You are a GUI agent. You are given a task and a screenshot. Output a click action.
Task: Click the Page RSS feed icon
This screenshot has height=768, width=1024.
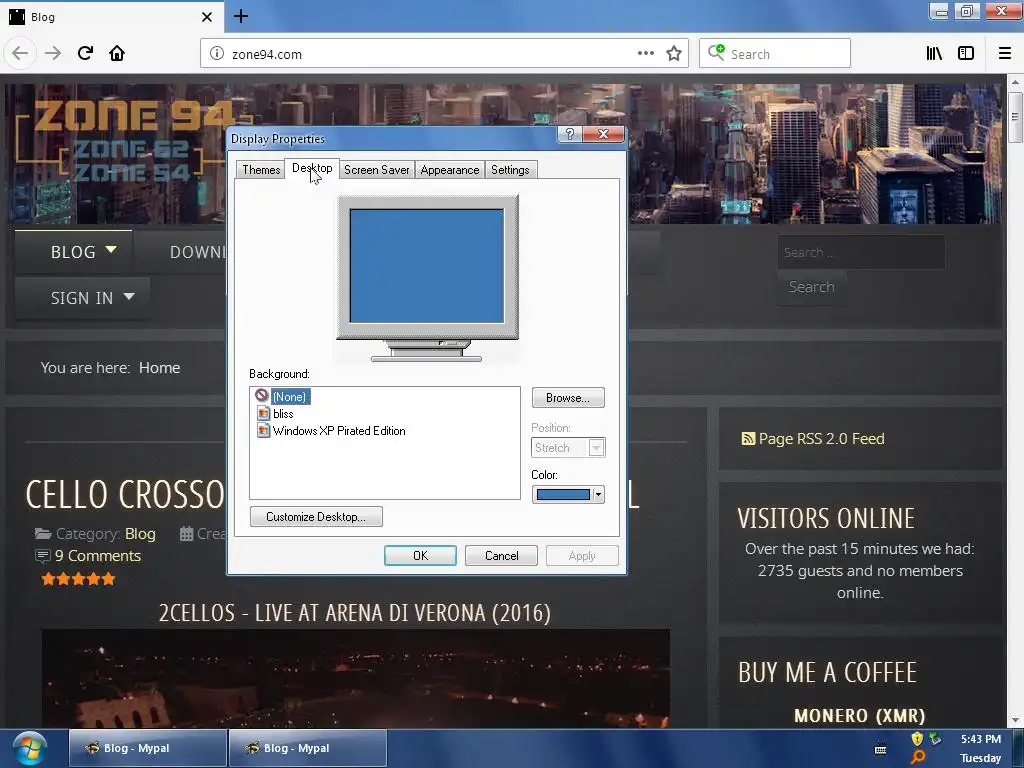point(748,439)
